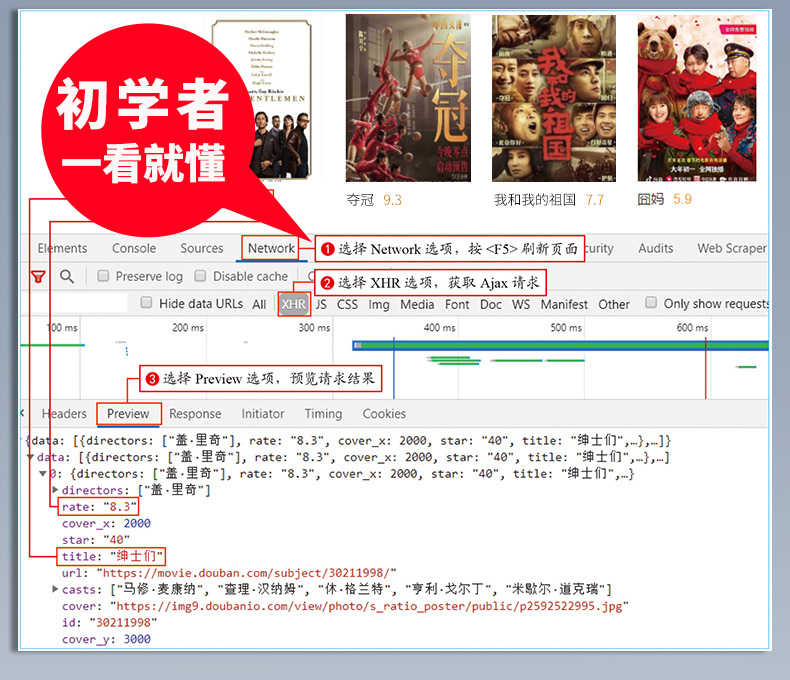Click the 夺冠 movie poster
Image resolution: width=790 pixels, height=680 pixels.
click(408, 98)
